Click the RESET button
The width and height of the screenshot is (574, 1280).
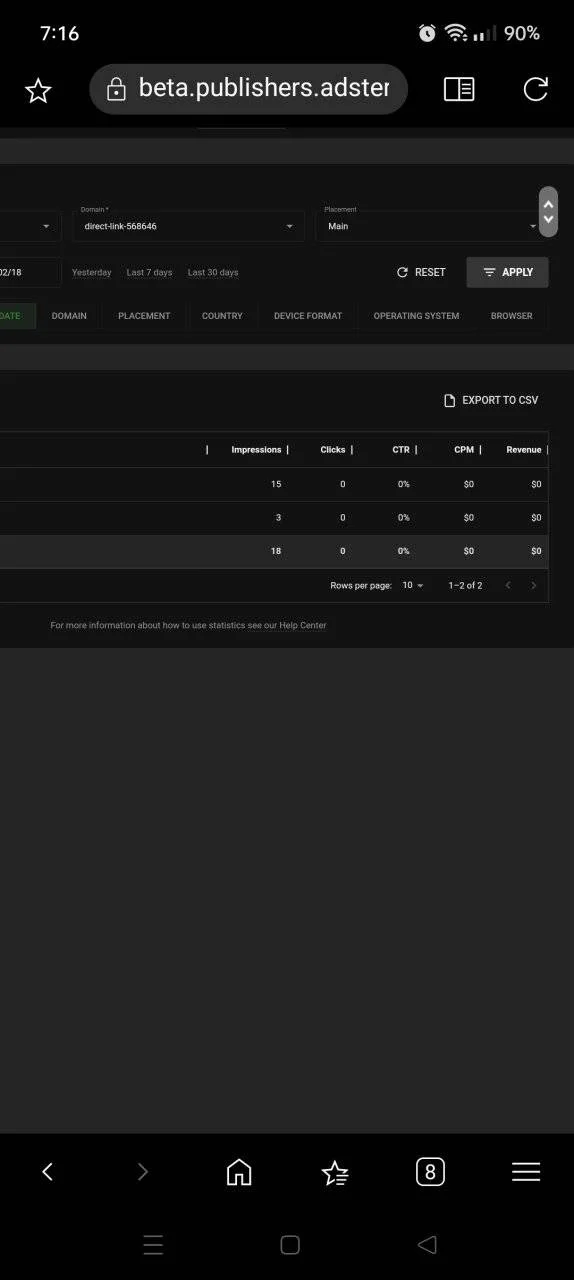(421, 272)
